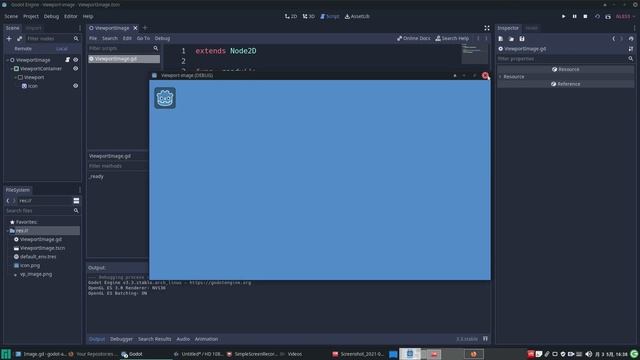Open the Scene menu
640x360 pixels.
[x=11, y=16]
